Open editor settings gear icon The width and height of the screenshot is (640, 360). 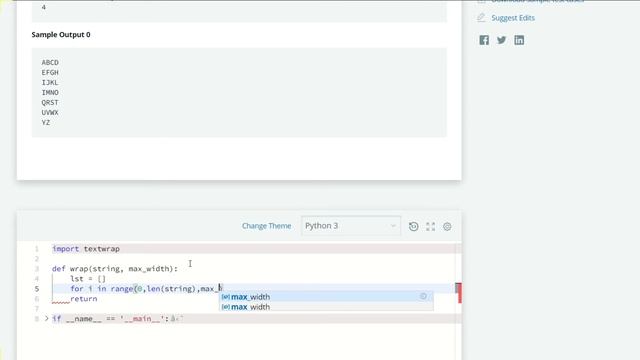pos(447,227)
